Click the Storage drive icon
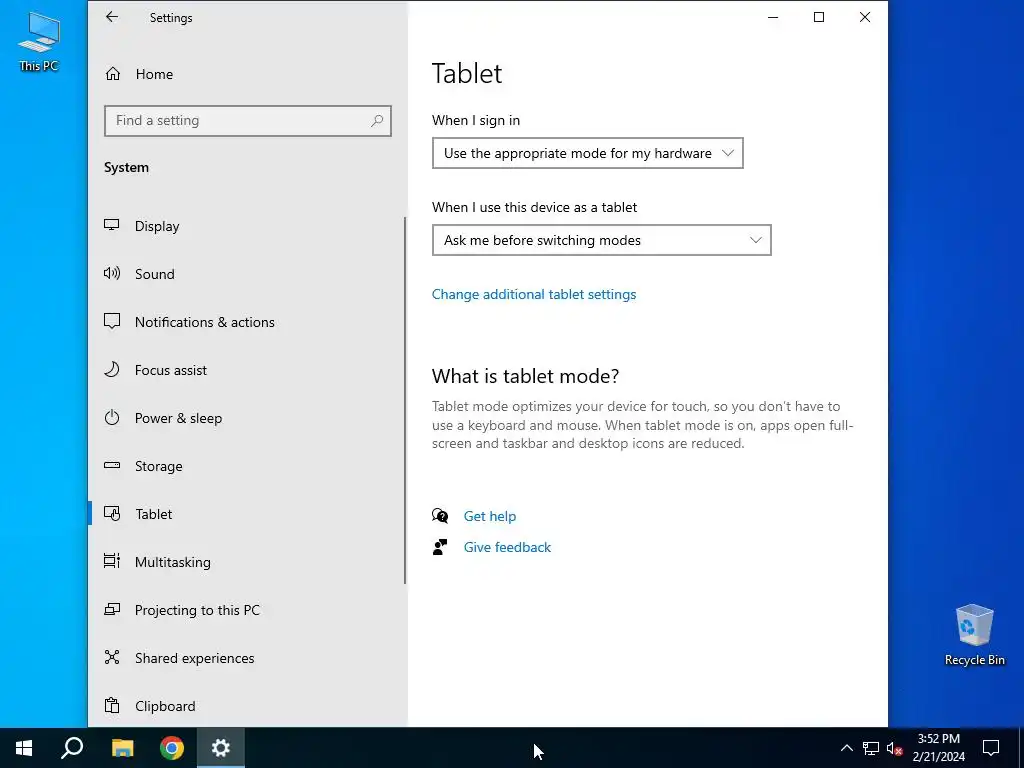 point(112,466)
